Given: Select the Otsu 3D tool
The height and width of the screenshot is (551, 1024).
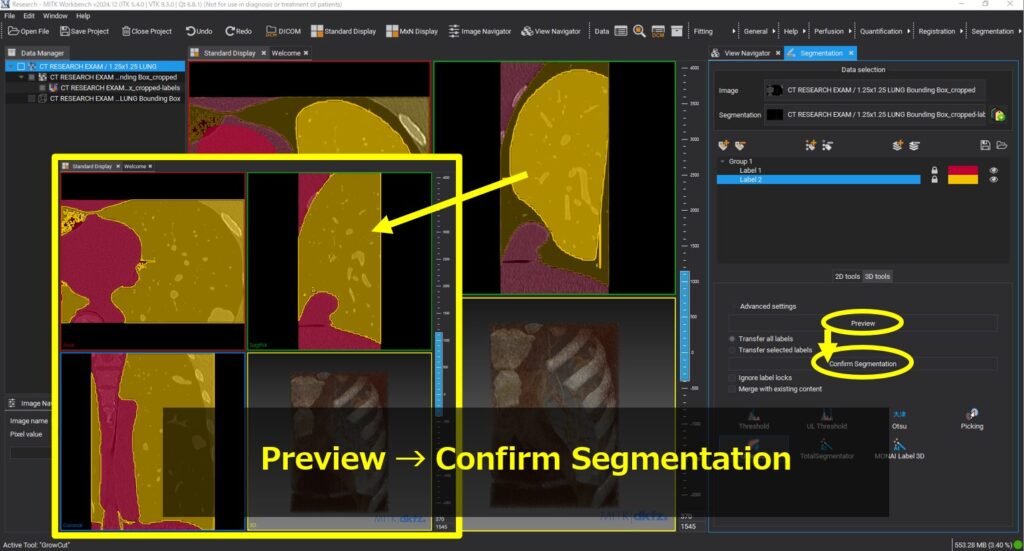Looking at the screenshot, I should (x=899, y=419).
